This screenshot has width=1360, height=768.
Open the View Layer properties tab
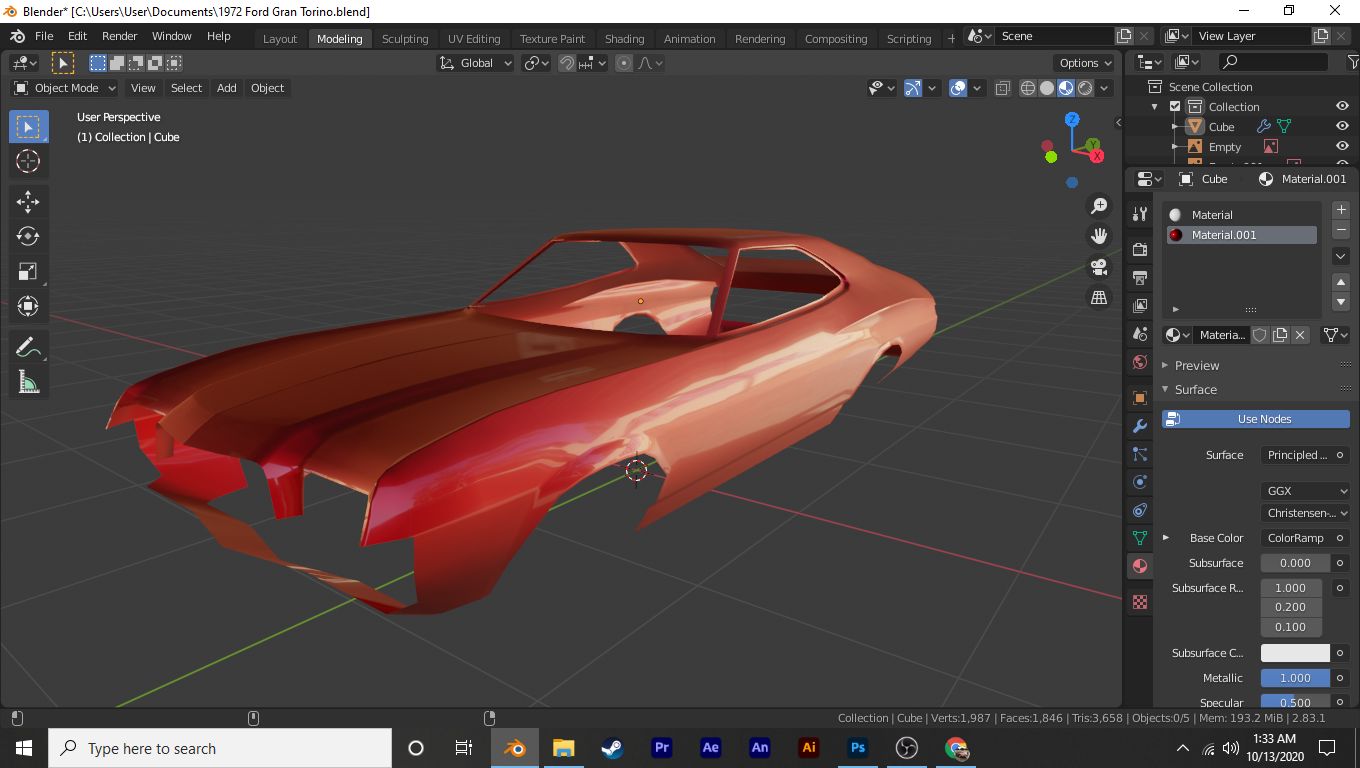tap(1139, 306)
